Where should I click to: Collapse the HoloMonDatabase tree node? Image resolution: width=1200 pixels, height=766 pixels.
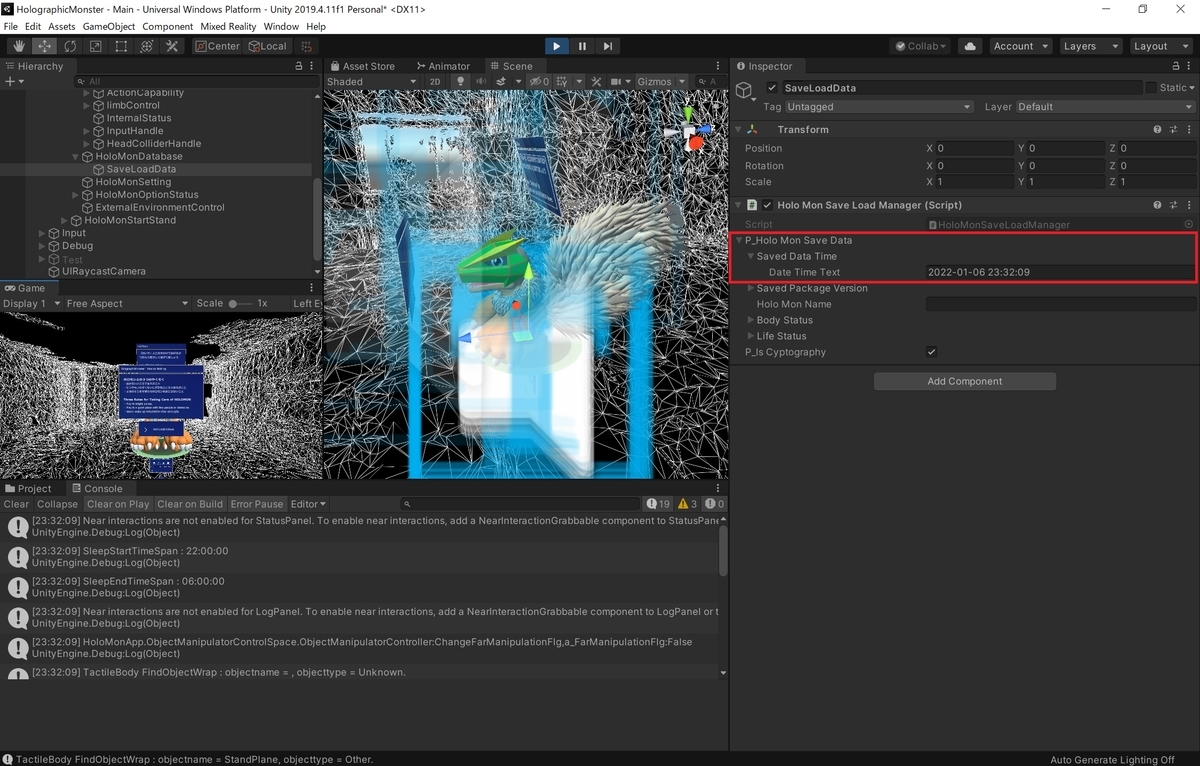pos(75,157)
